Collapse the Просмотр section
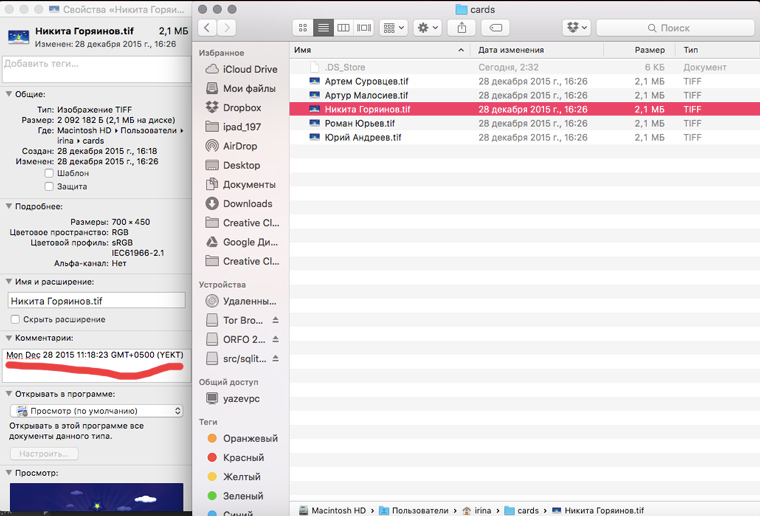This screenshot has height=516, width=760. (9, 472)
